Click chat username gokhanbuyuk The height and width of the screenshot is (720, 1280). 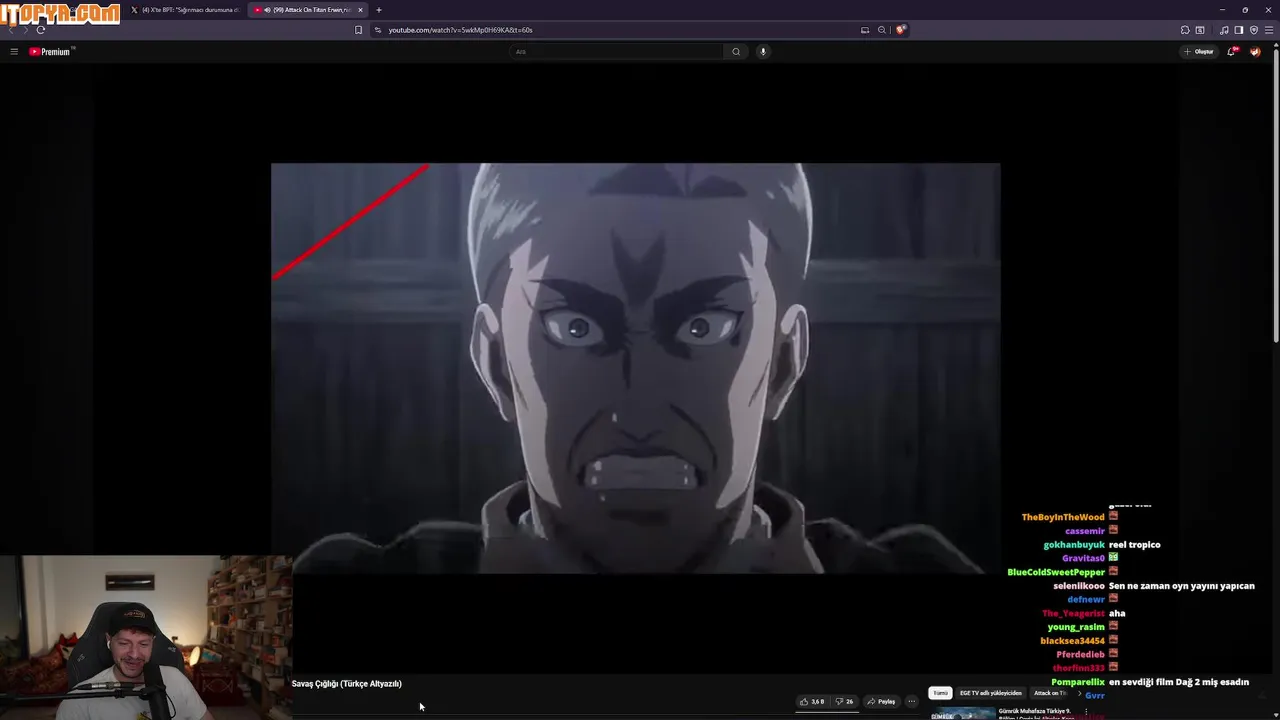[x=1074, y=545]
